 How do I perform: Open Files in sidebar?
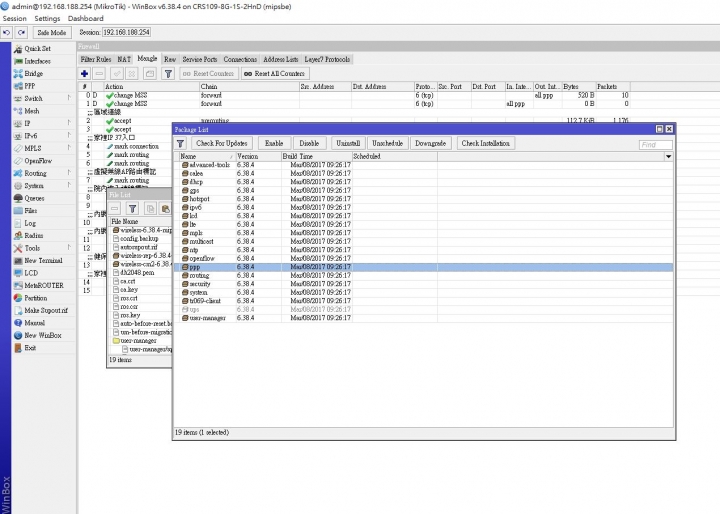click(31, 210)
